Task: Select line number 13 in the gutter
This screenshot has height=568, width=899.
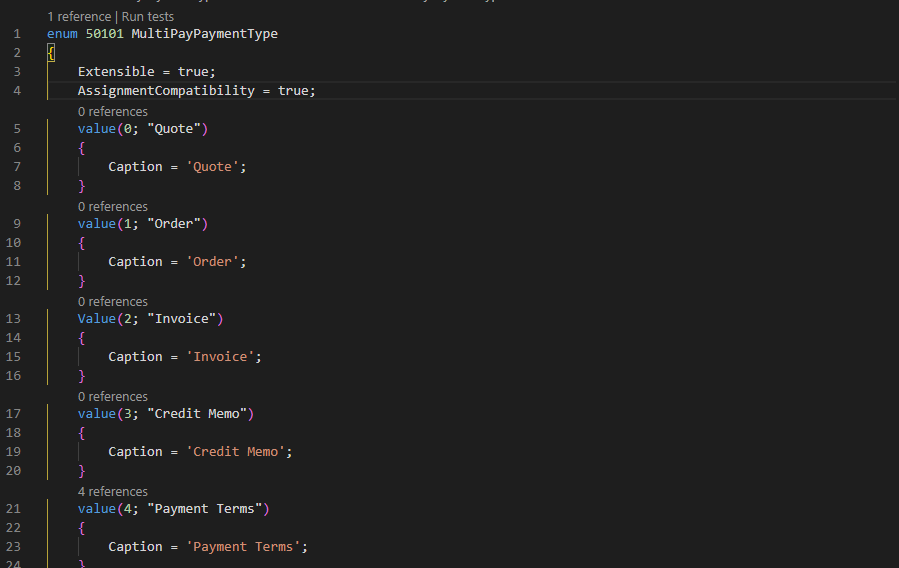Action: 13,319
